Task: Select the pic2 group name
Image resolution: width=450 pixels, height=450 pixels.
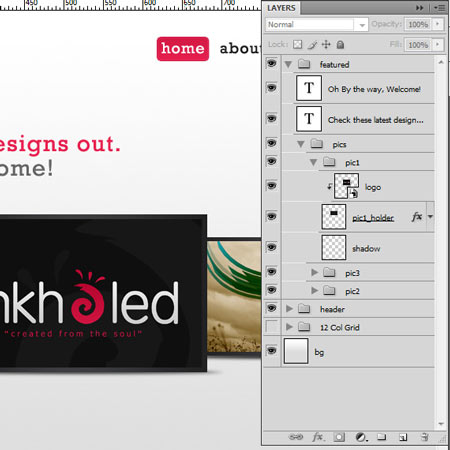Action: point(352,291)
